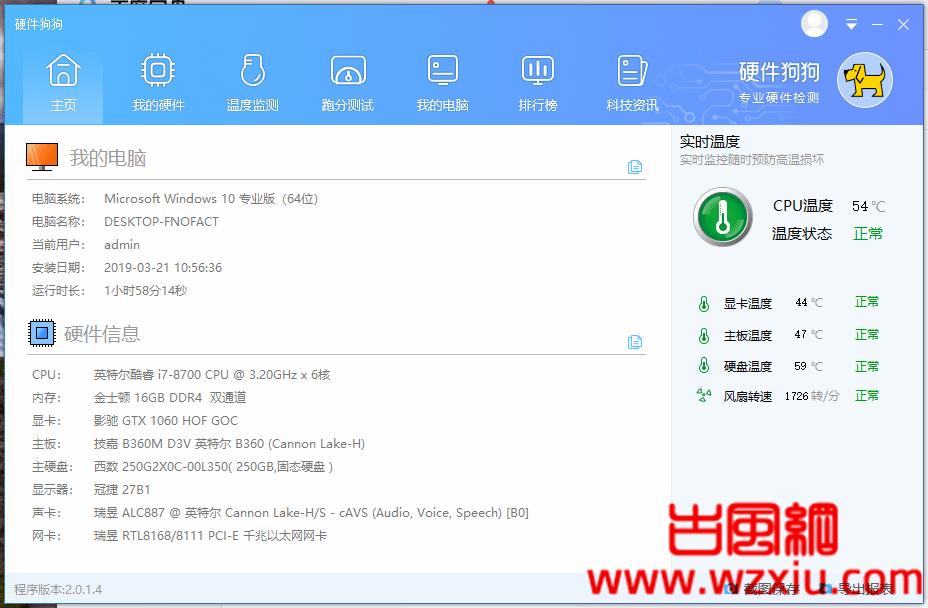Open 科技资讯 tech news tab
The image size is (928, 608).
point(632,83)
